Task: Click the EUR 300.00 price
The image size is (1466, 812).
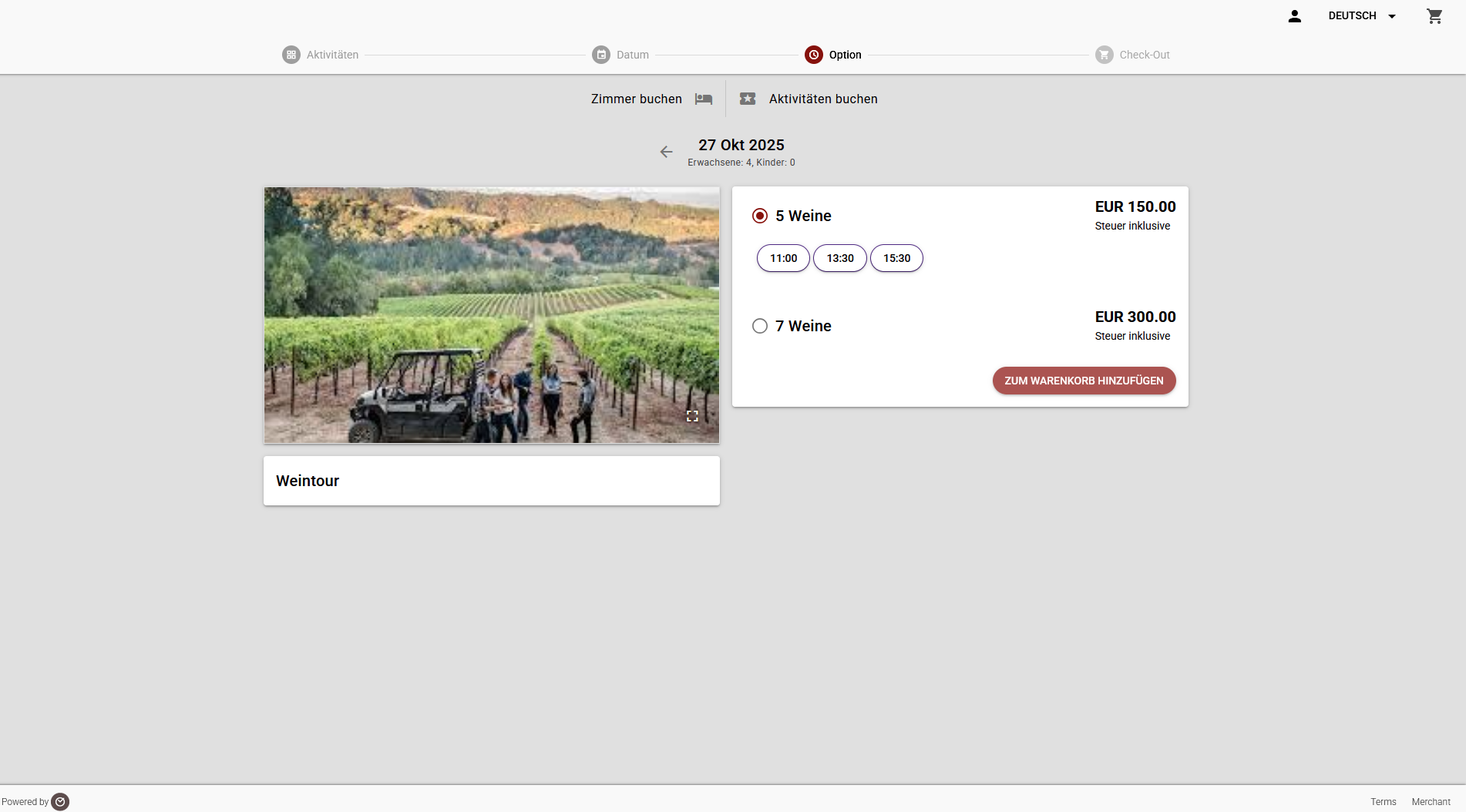Action: [1135, 317]
